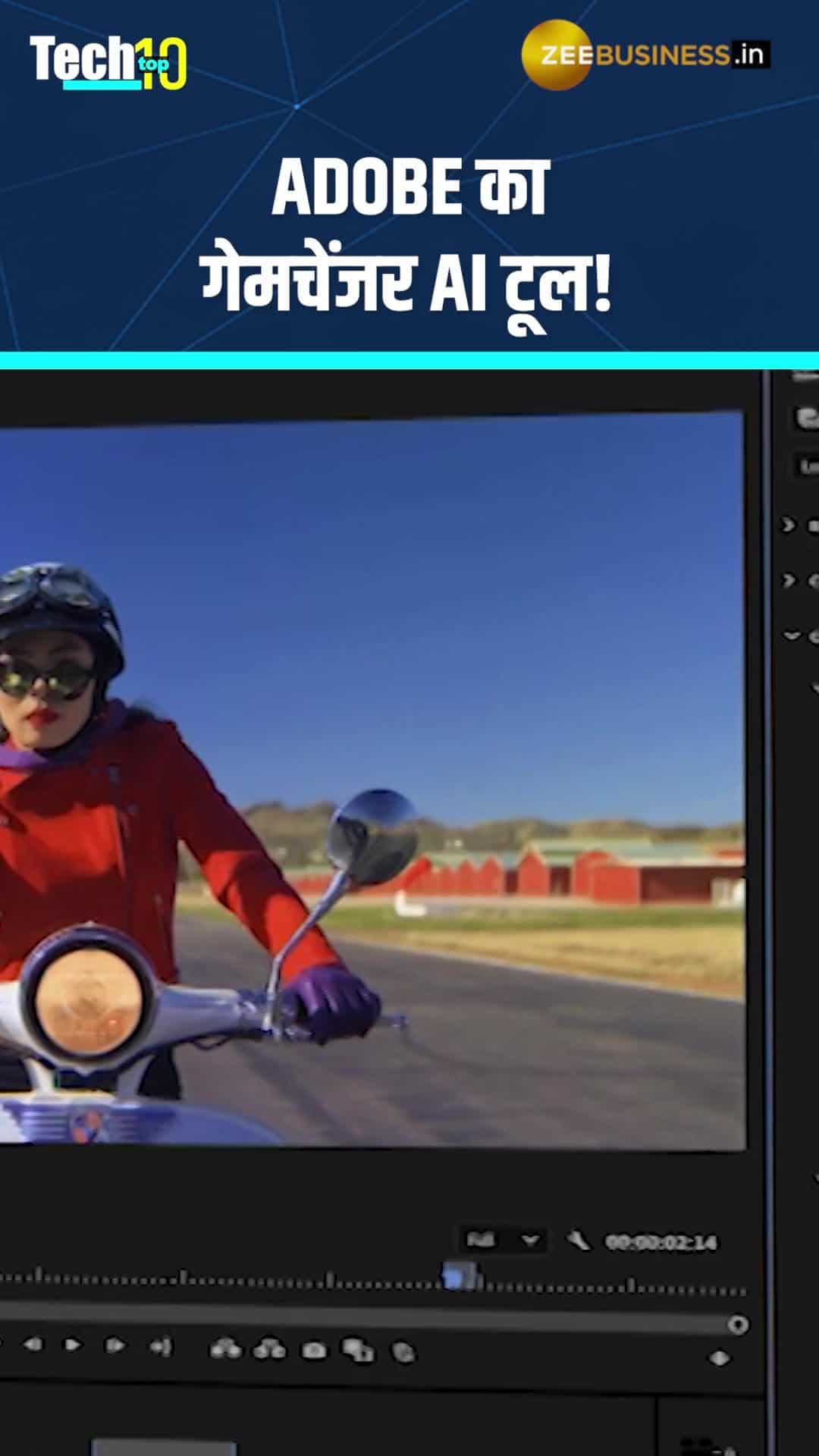Viewport: 819px width, 1456px height.
Task: Step back one frame in the monitor
Action: pyautogui.click(x=33, y=1345)
